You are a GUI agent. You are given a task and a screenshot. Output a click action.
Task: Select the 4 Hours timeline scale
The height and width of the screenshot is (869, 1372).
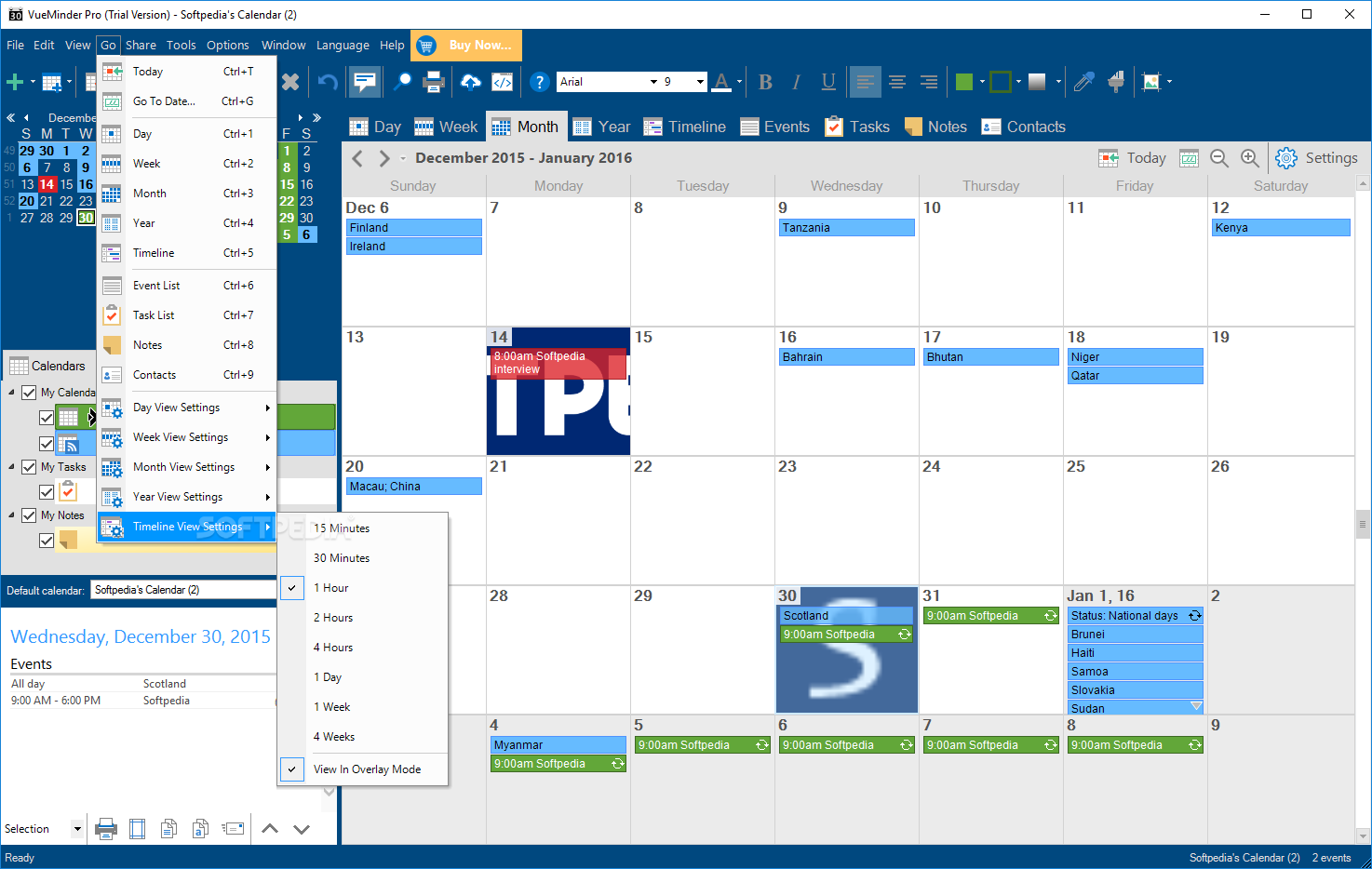363,648
